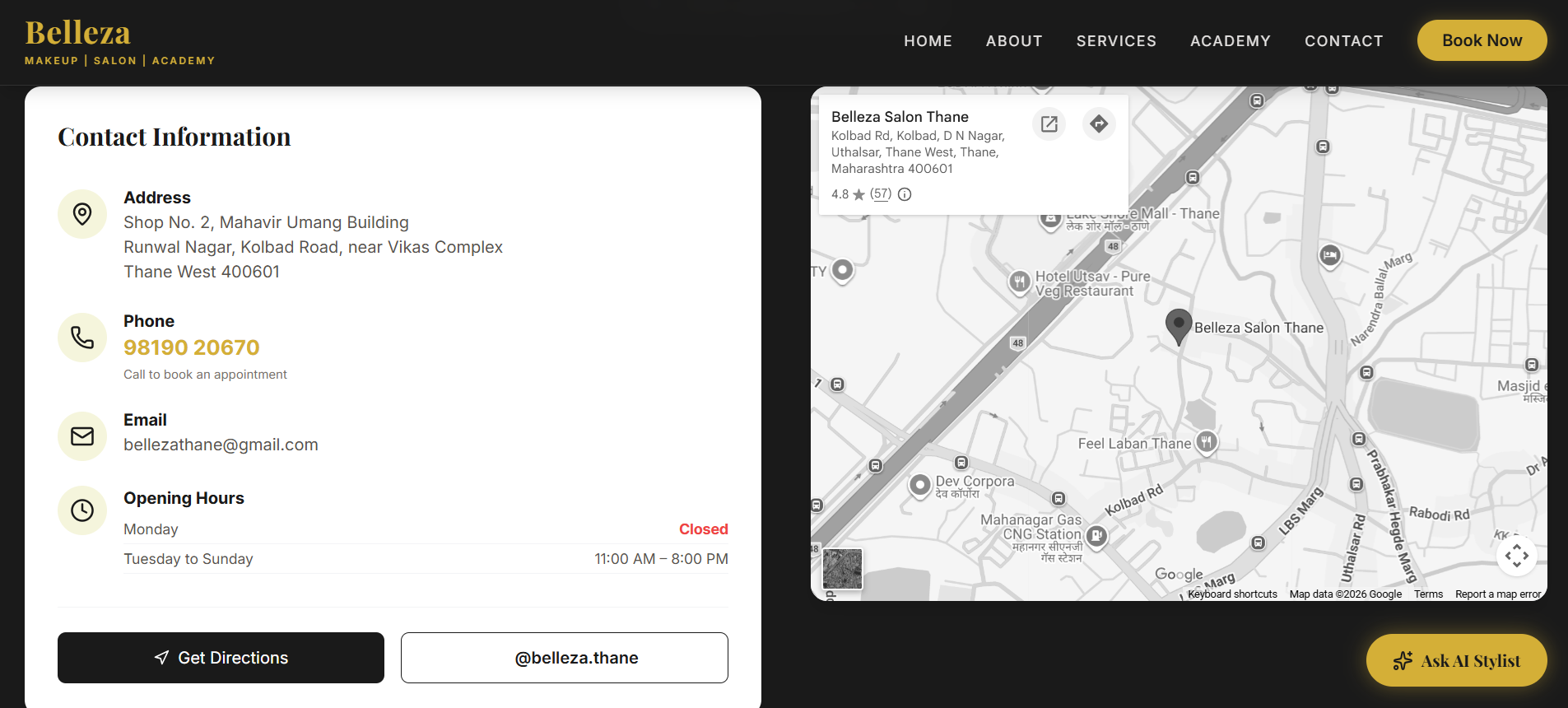Click the Monday Closed status text
The width and height of the screenshot is (1568, 708).
703,529
